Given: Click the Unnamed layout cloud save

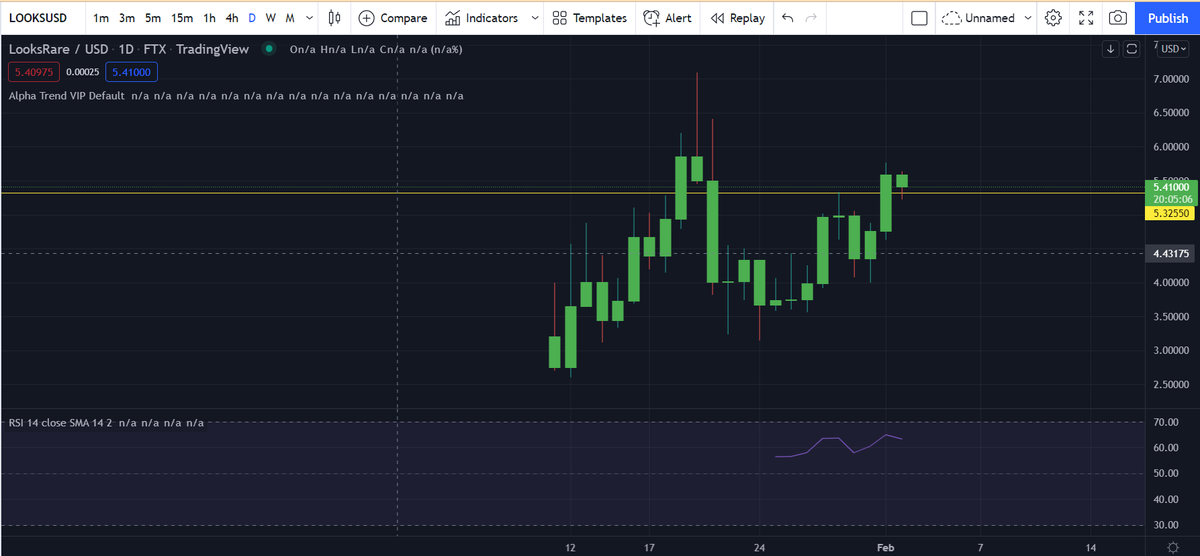Looking at the screenshot, I should pos(979,18).
